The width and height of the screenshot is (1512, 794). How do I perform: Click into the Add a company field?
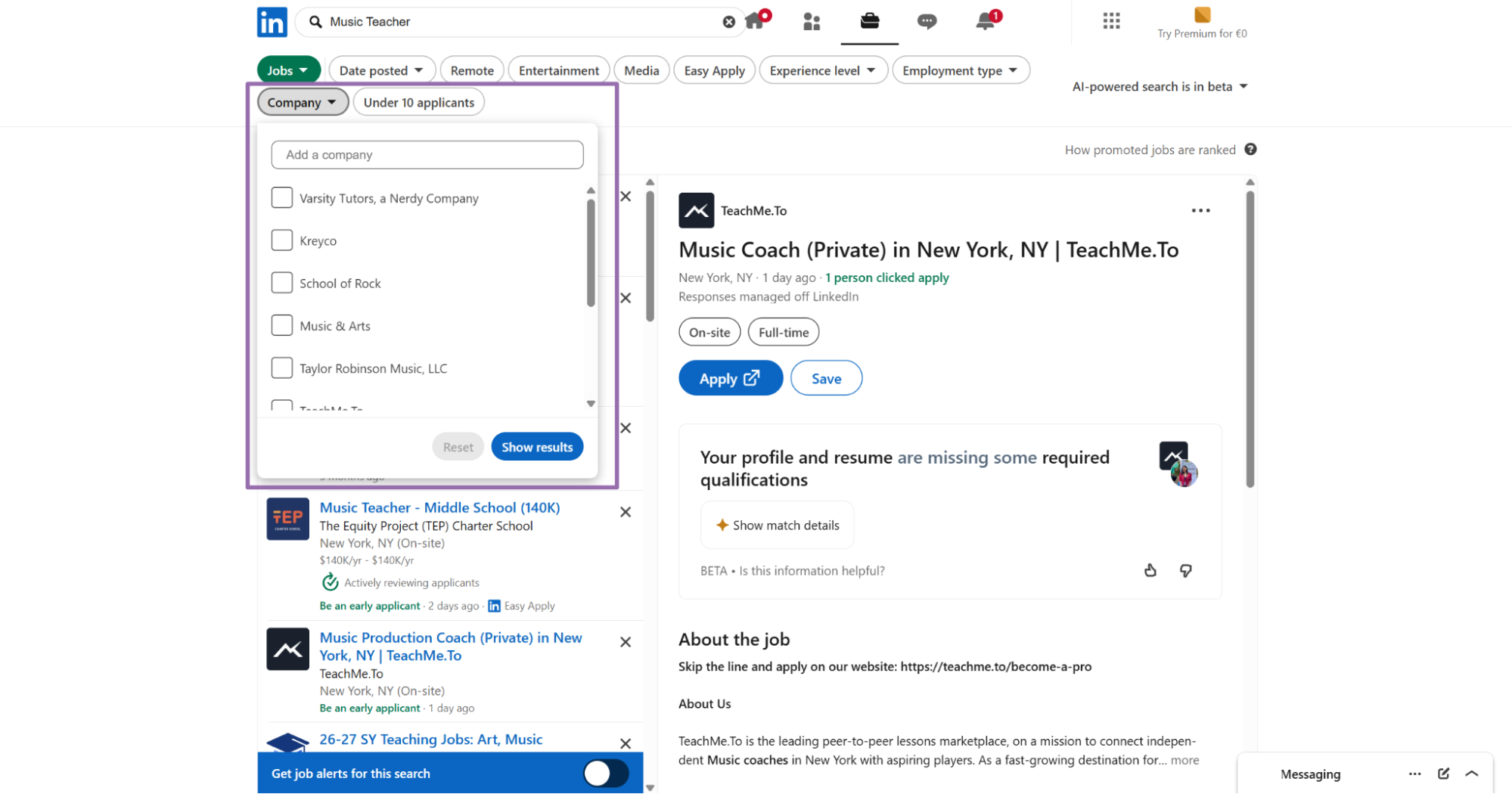[427, 154]
